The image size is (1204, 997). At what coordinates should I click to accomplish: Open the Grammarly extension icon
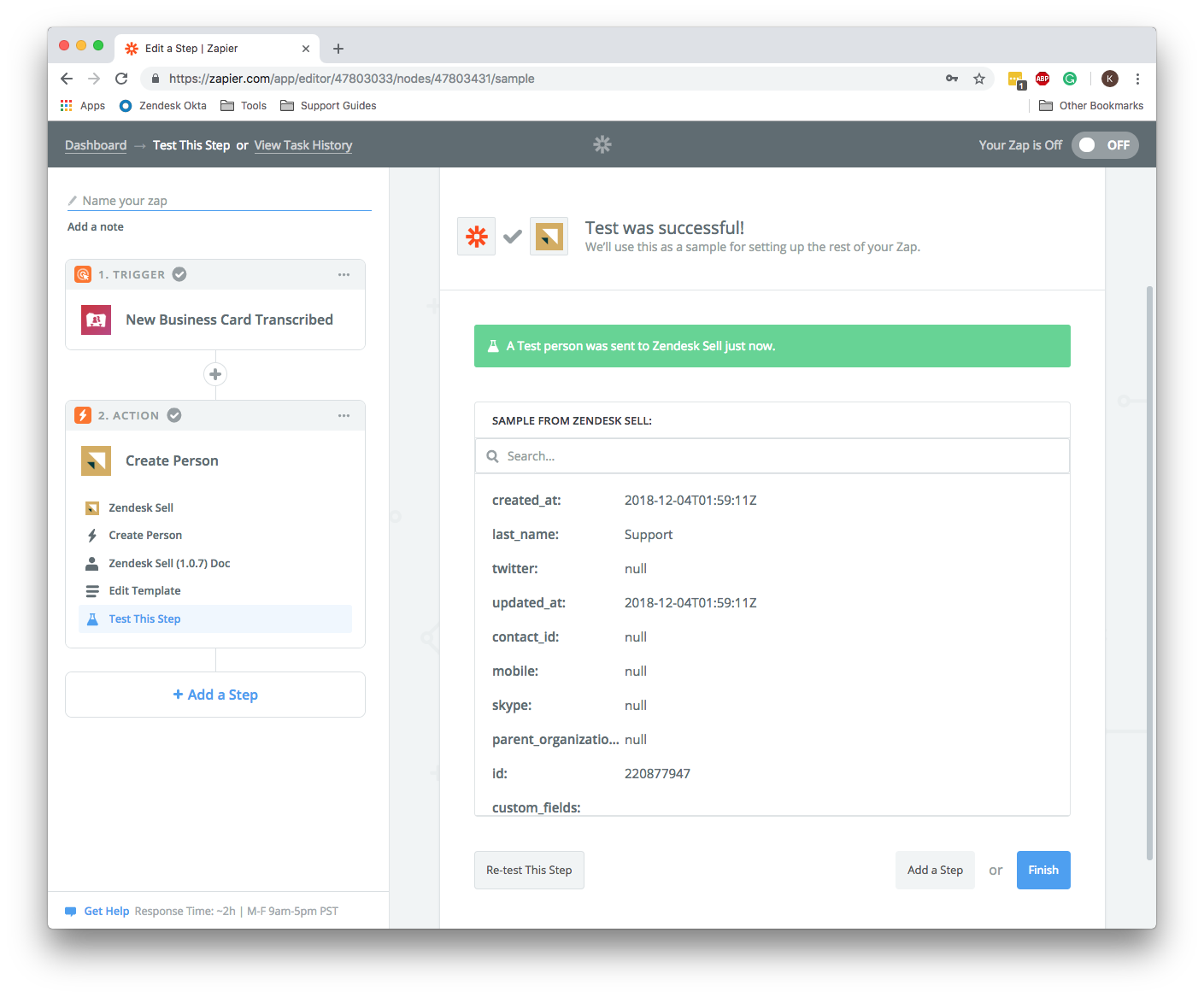click(x=1070, y=79)
